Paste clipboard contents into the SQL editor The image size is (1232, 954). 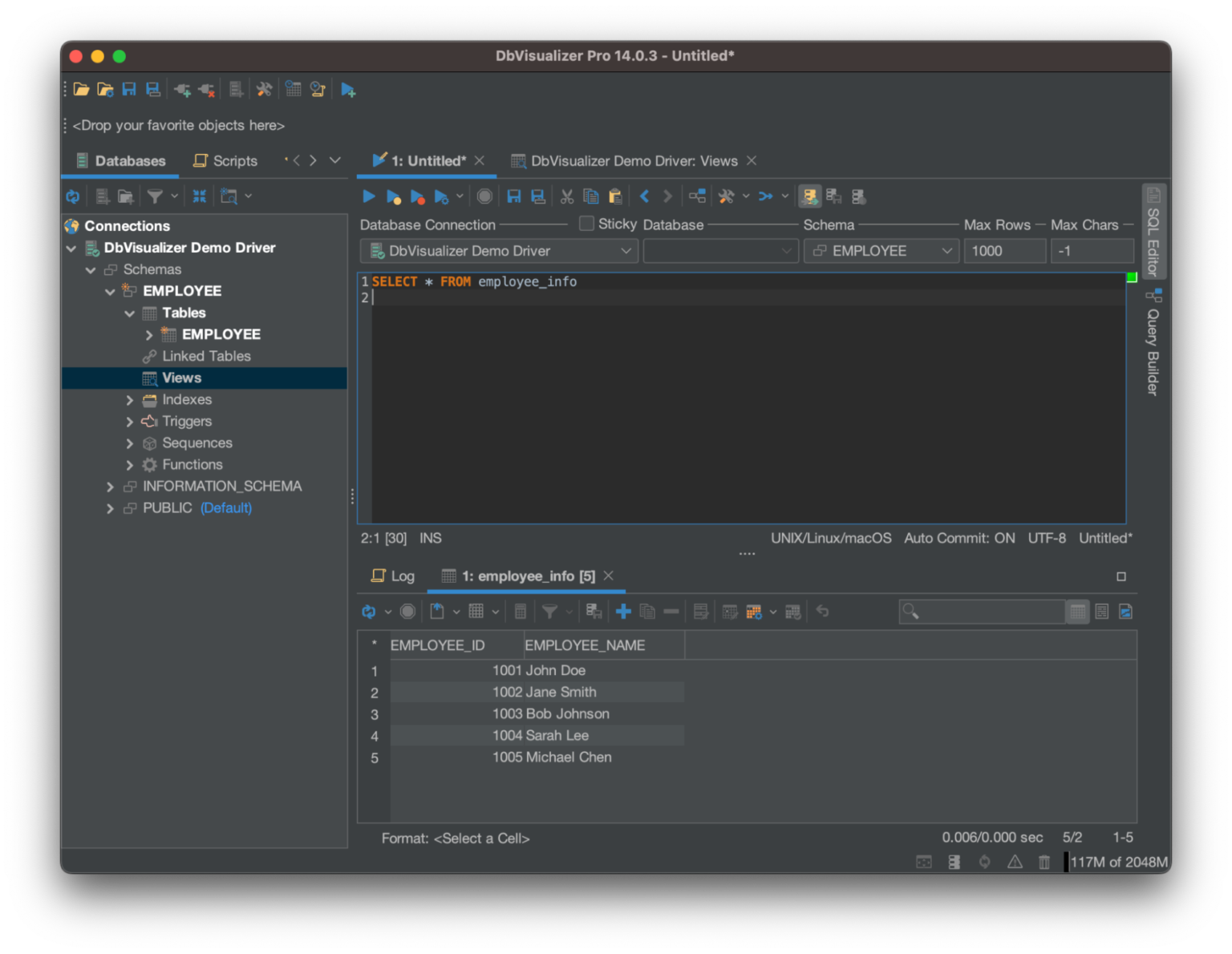[615, 196]
